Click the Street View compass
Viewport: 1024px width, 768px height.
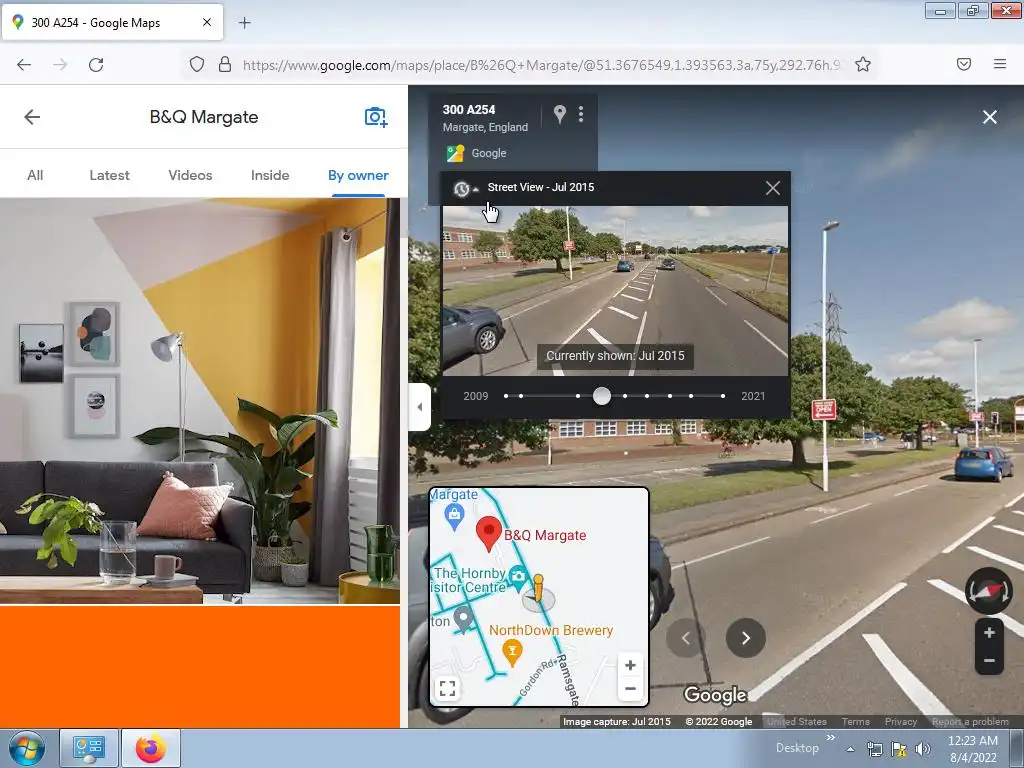[989, 591]
